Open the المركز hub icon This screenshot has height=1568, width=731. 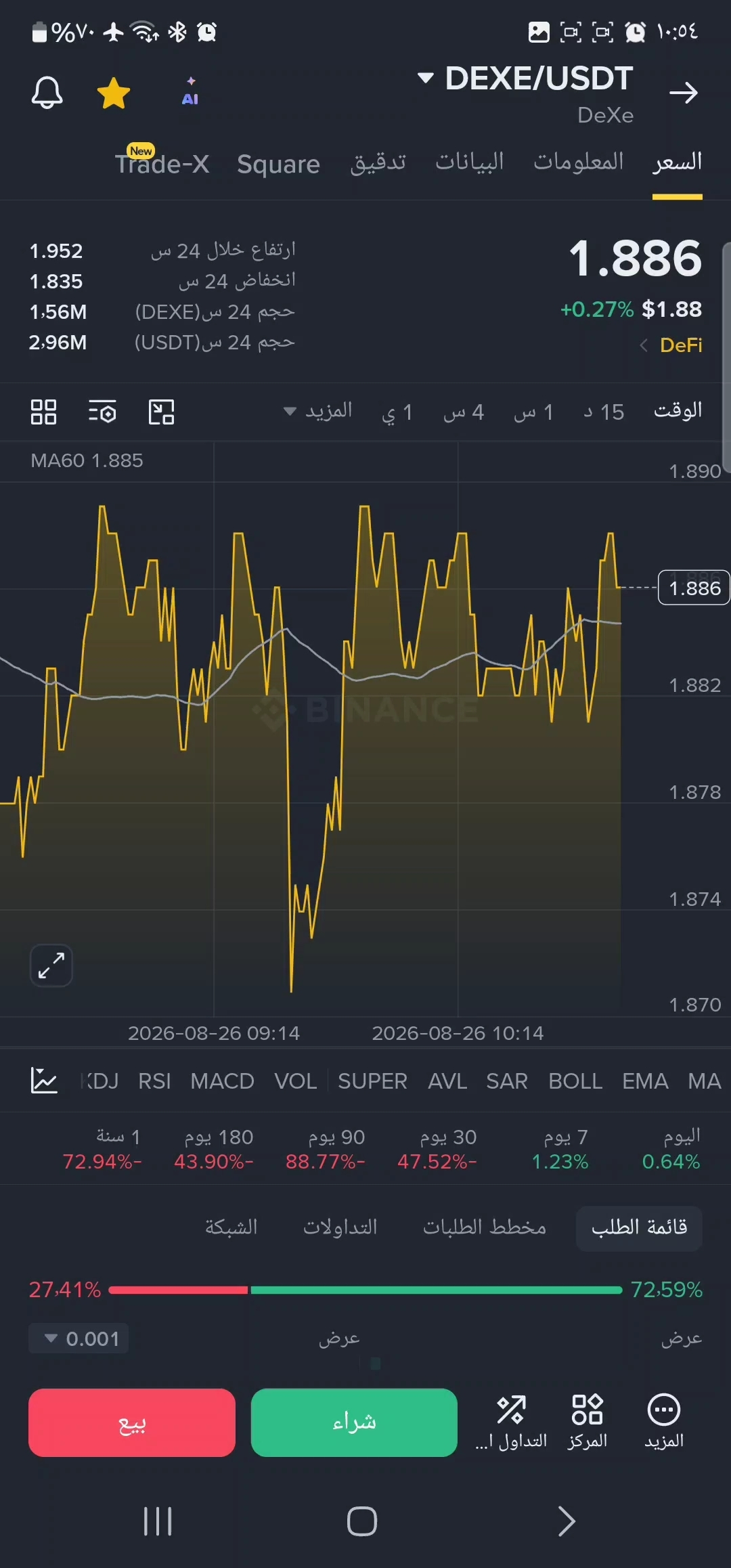coord(588,1422)
